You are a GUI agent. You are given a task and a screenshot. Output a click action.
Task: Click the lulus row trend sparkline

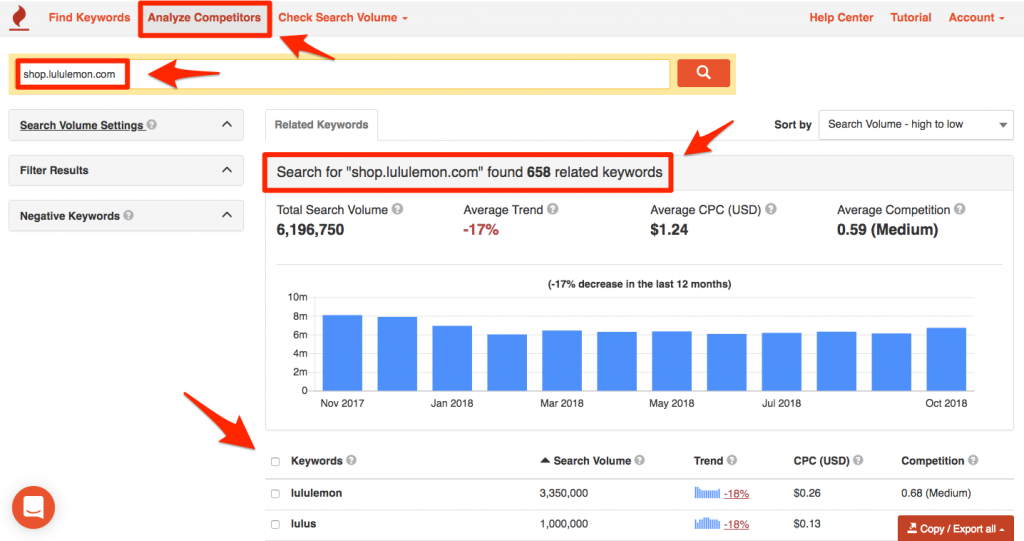click(707, 523)
